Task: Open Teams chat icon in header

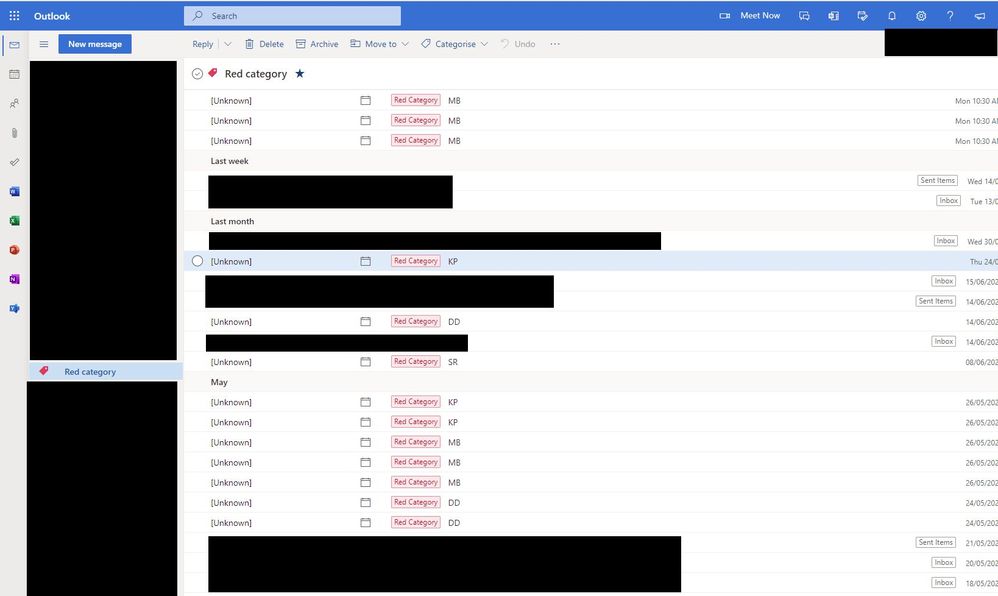Action: click(805, 16)
